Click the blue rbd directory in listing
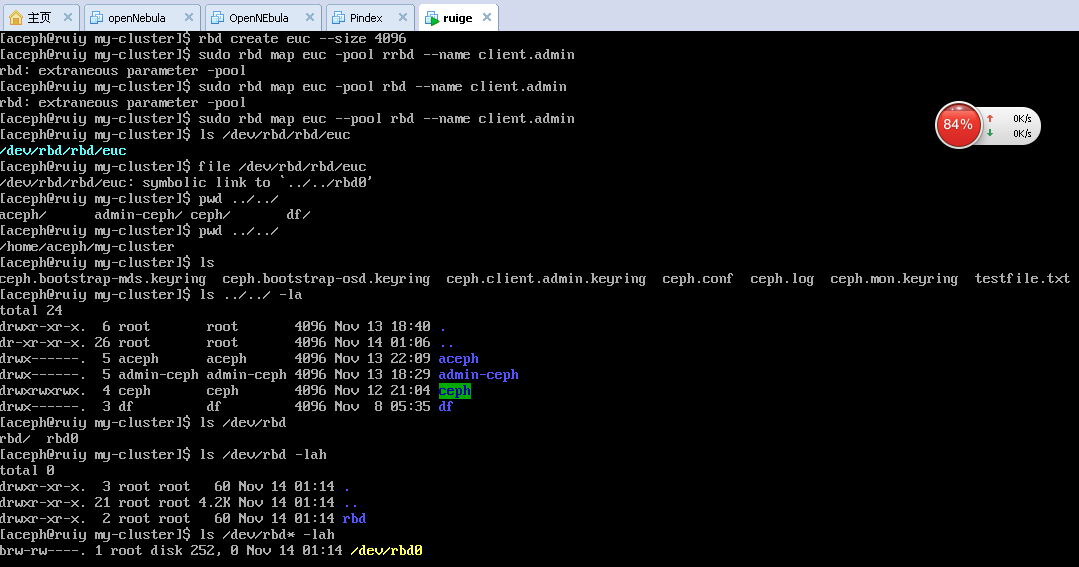 [x=354, y=519]
